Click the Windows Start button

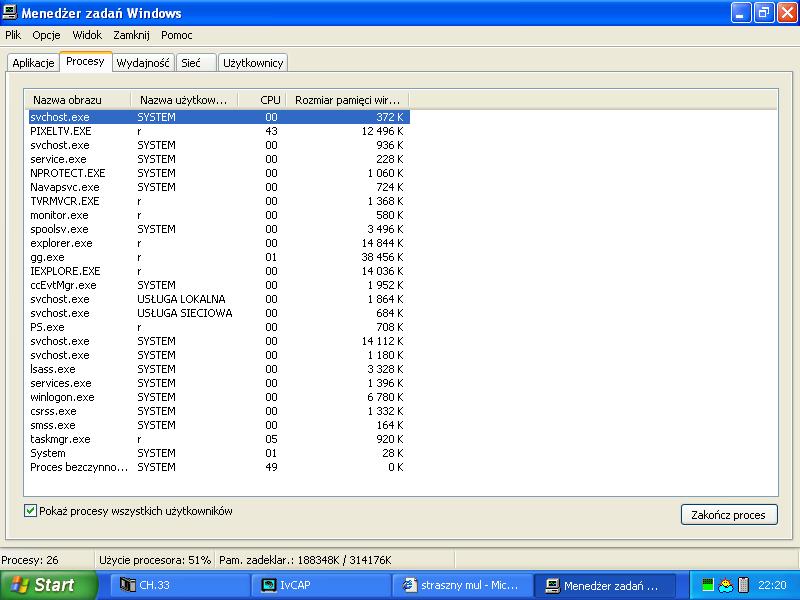pos(48,585)
